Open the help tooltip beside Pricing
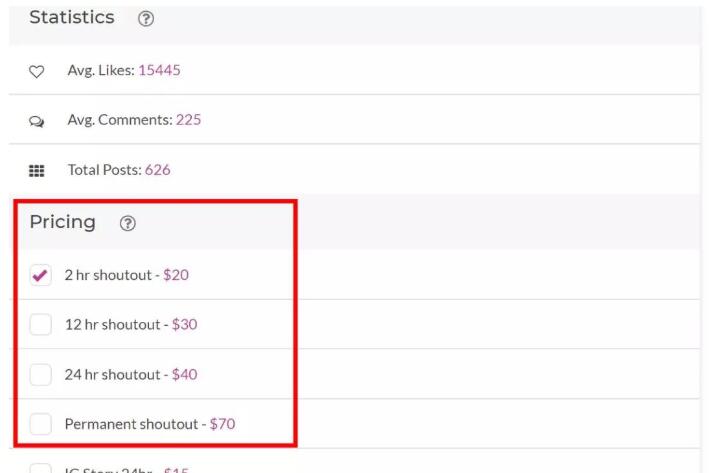The height and width of the screenshot is (473, 710). (127, 224)
